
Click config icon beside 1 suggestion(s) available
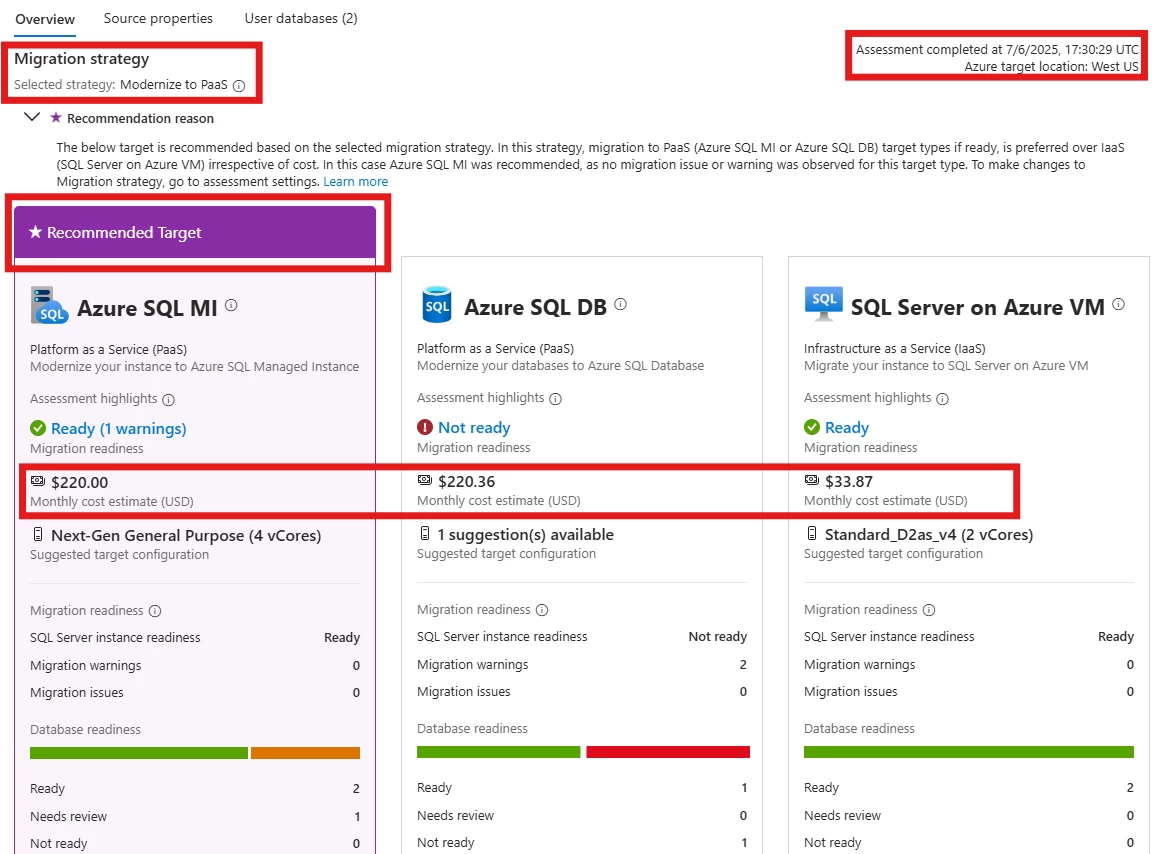tap(425, 533)
